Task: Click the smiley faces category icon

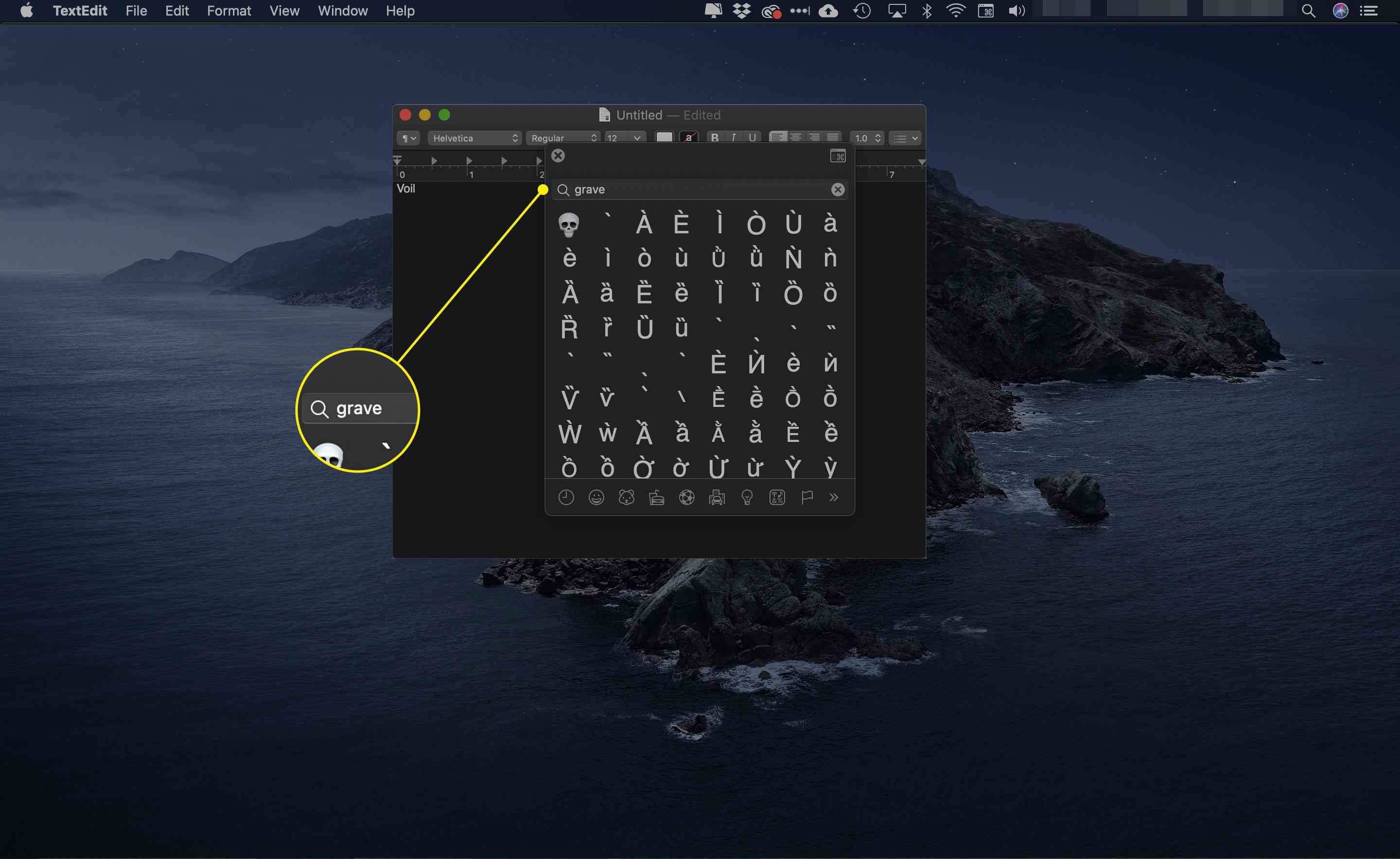Action: pos(596,497)
